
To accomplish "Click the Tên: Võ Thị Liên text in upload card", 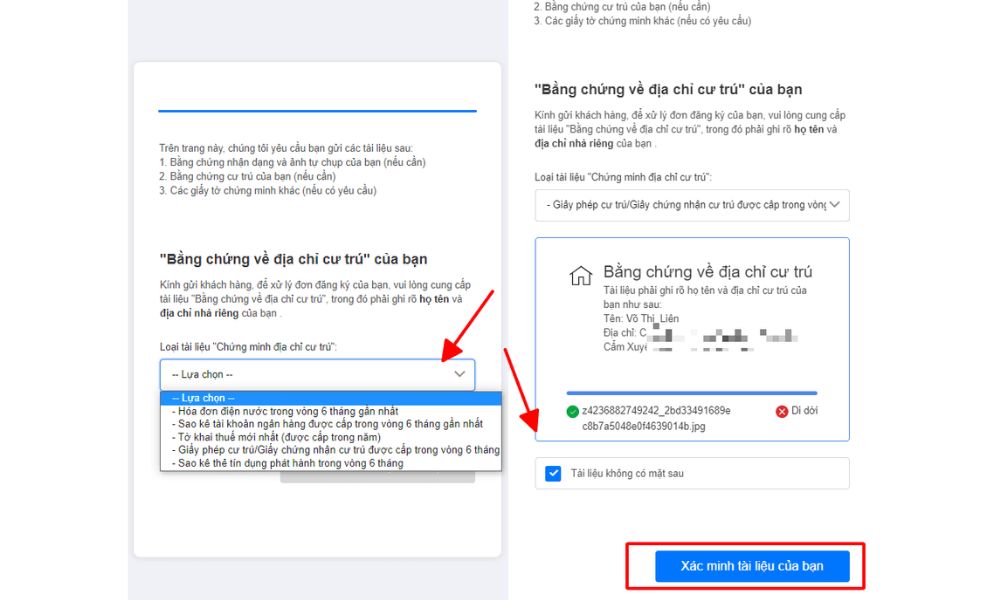I will [x=640, y=318].
